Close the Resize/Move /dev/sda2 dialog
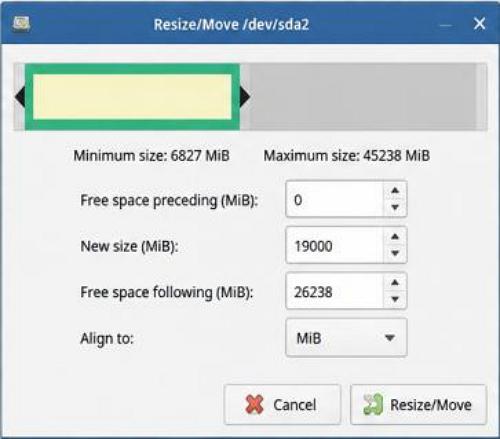500x439 pixels. (479, 24)
